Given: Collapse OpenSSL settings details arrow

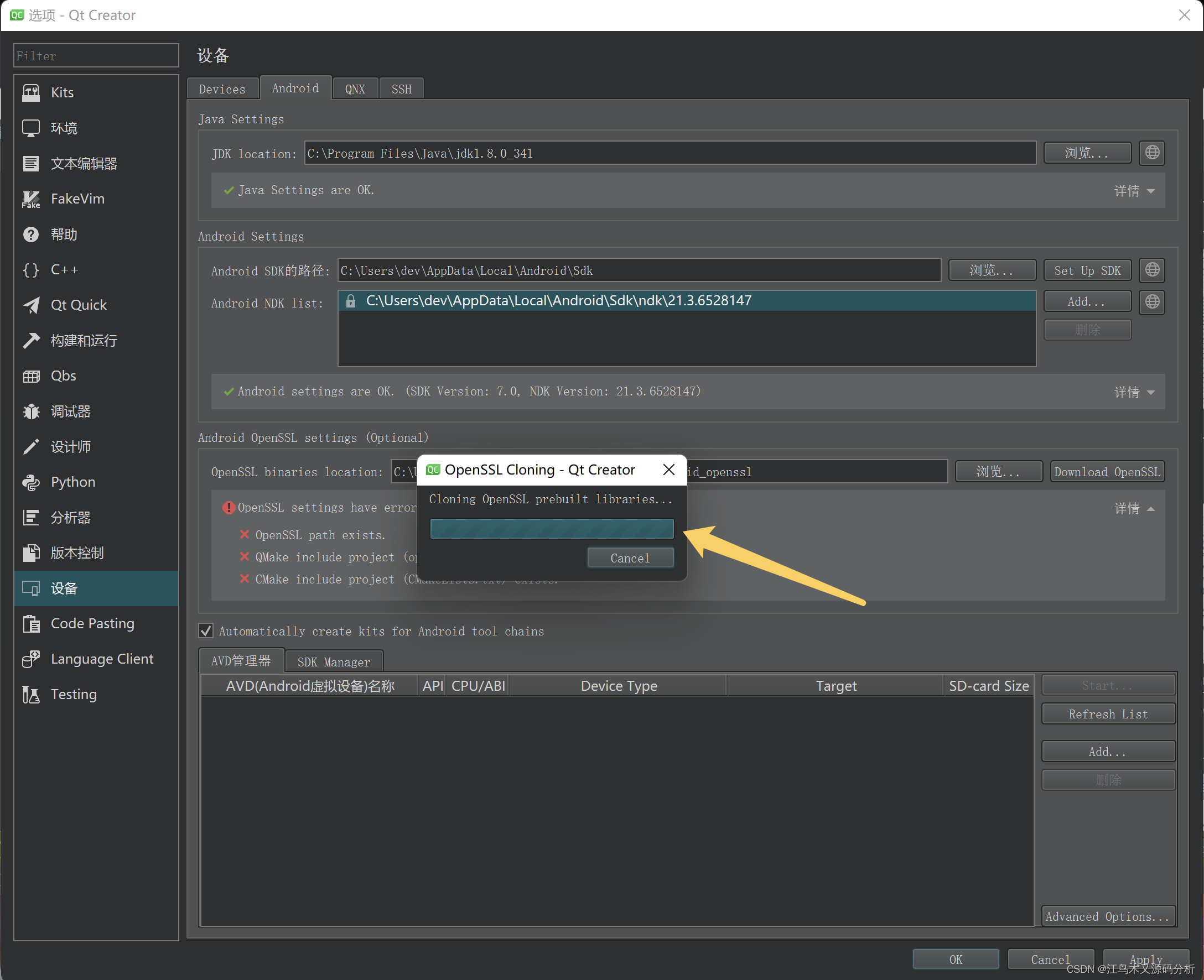Looking at the screenshot, I should click(x=1150, y=509).
